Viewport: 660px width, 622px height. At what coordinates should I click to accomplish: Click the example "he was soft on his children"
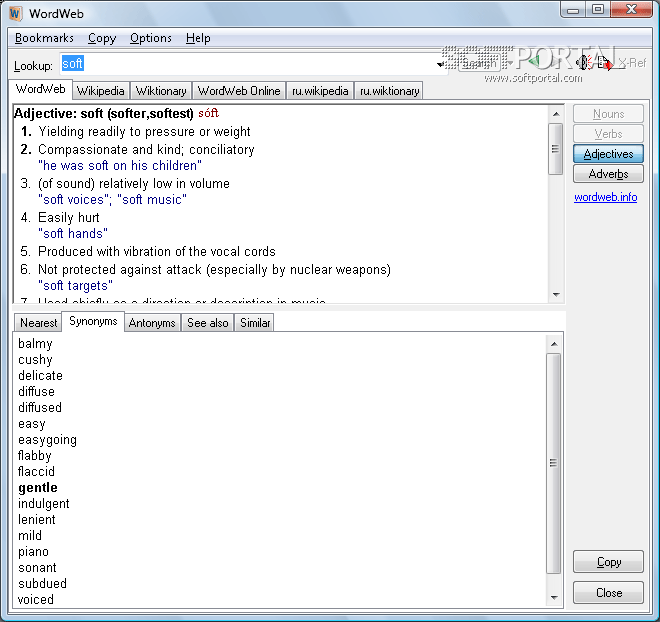[120, 165]
